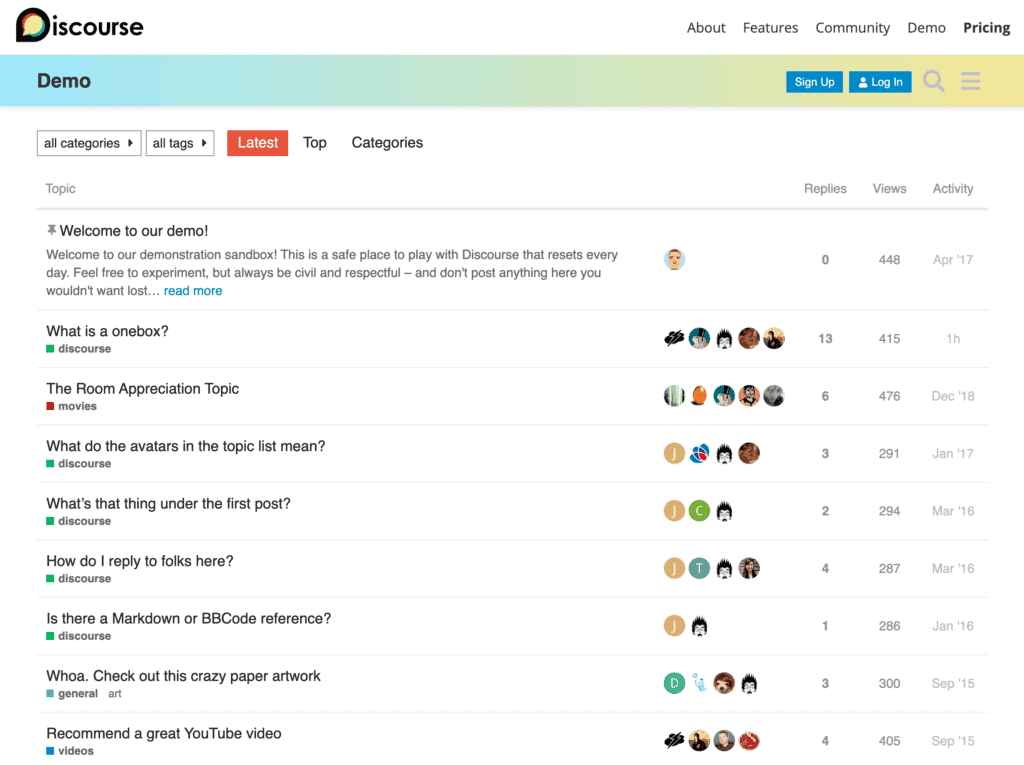
Task: Click red avatar in YouTube video row
Action: (x=749, y=741)
